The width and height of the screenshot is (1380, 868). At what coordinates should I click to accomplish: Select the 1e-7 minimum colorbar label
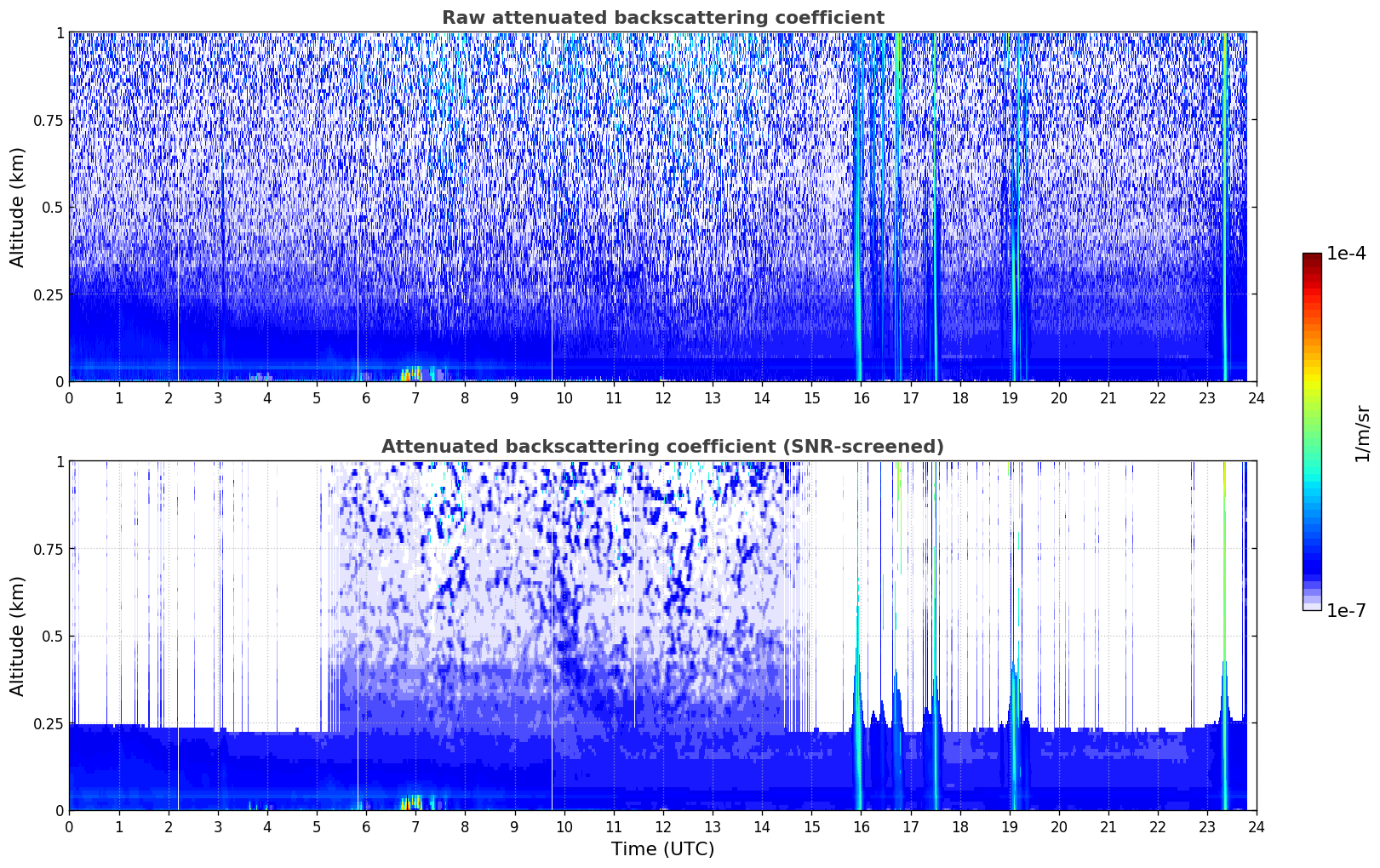(1346, 610)
